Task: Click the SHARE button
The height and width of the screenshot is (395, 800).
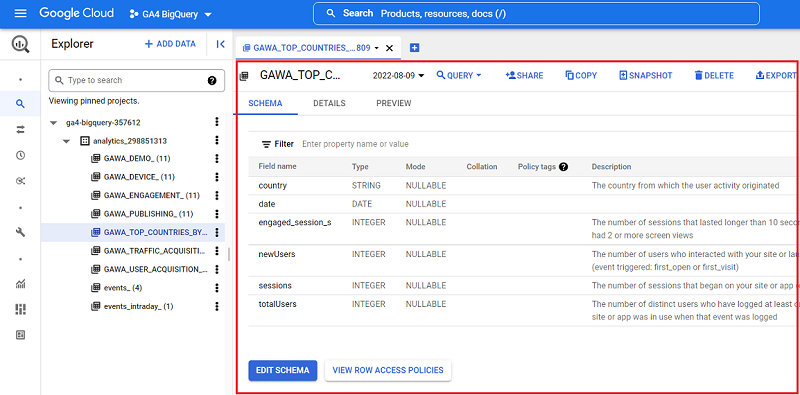Action: click(x=524, y=75)
